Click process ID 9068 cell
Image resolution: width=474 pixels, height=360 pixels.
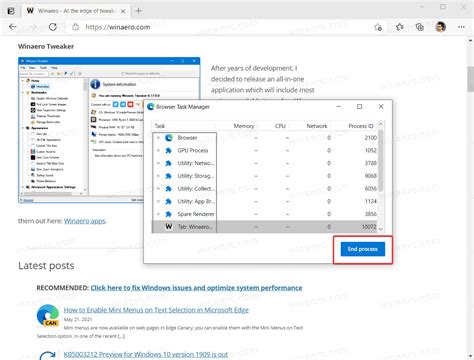370,176
